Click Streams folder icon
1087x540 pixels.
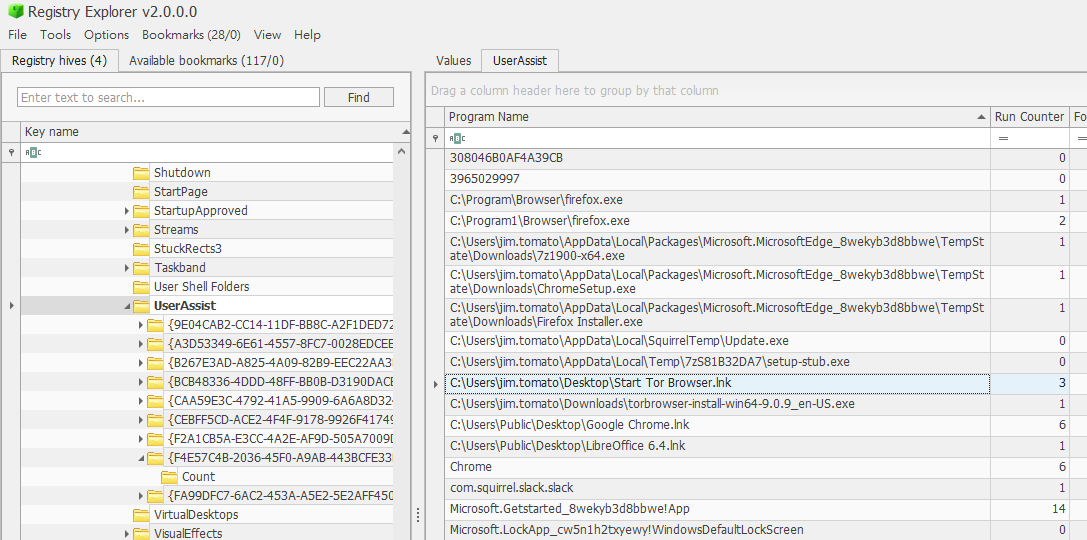click(x=141, y=229)
